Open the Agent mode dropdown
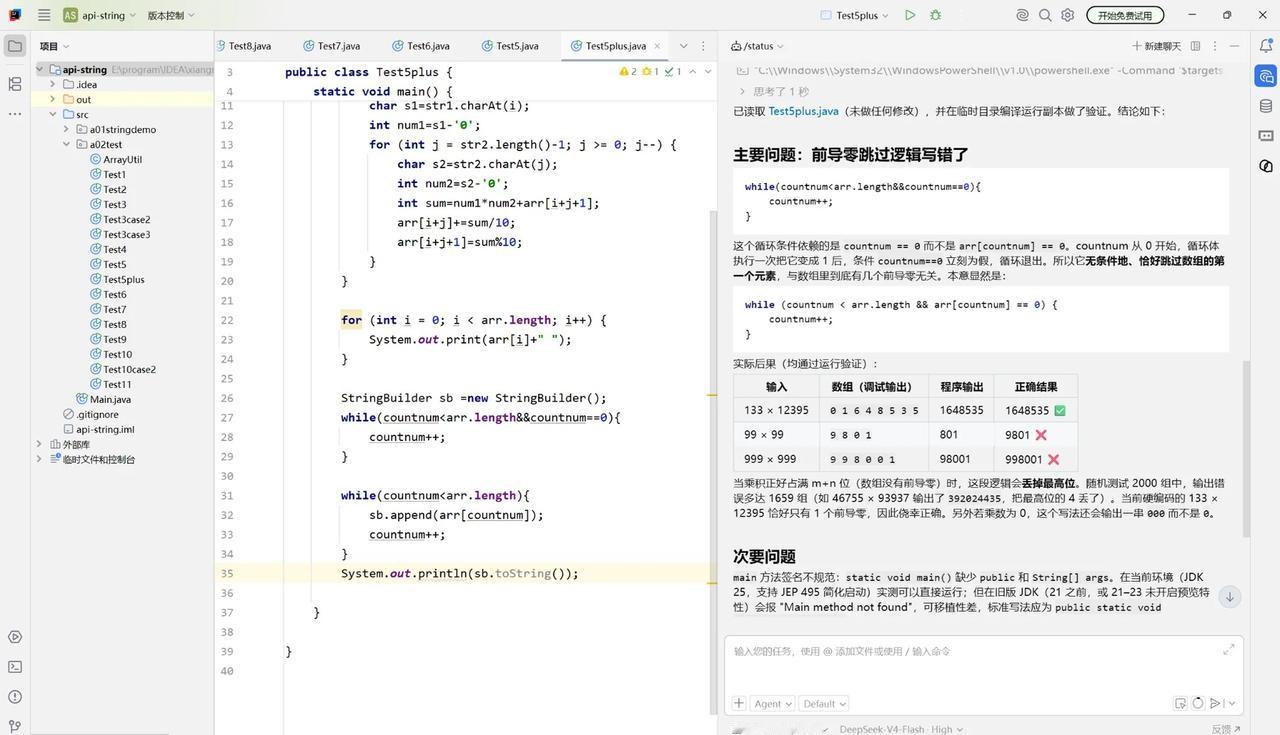1280x735 pixels. pos(772,703)
